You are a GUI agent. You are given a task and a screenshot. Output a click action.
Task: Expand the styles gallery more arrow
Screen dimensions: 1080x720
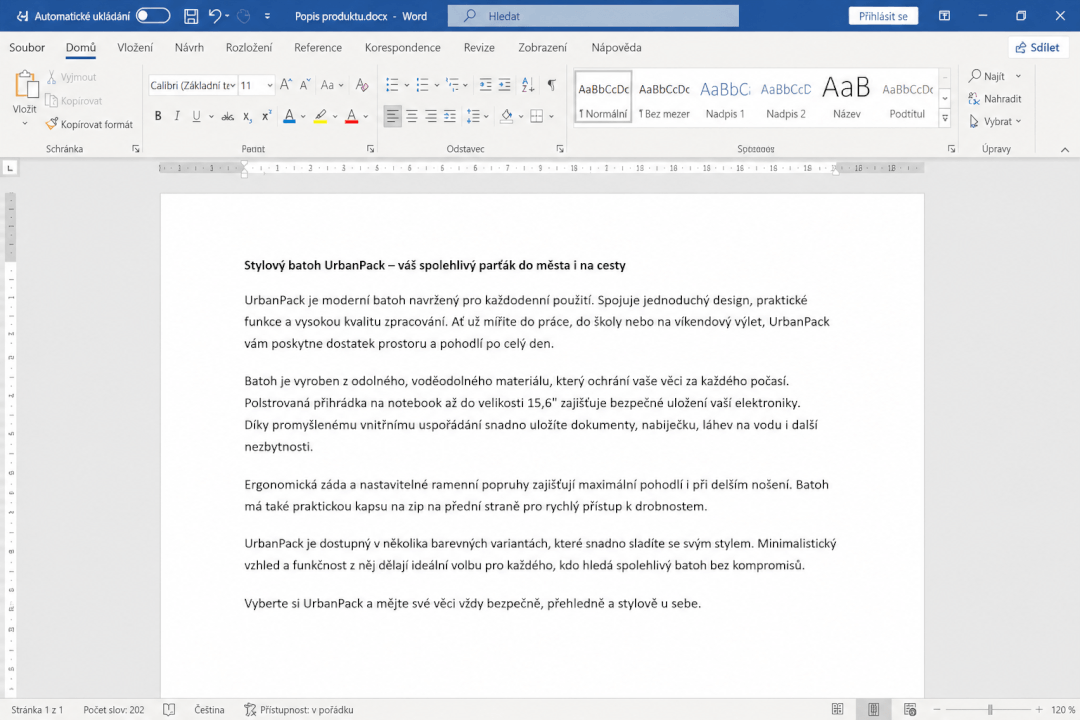(x=945, y=119)
